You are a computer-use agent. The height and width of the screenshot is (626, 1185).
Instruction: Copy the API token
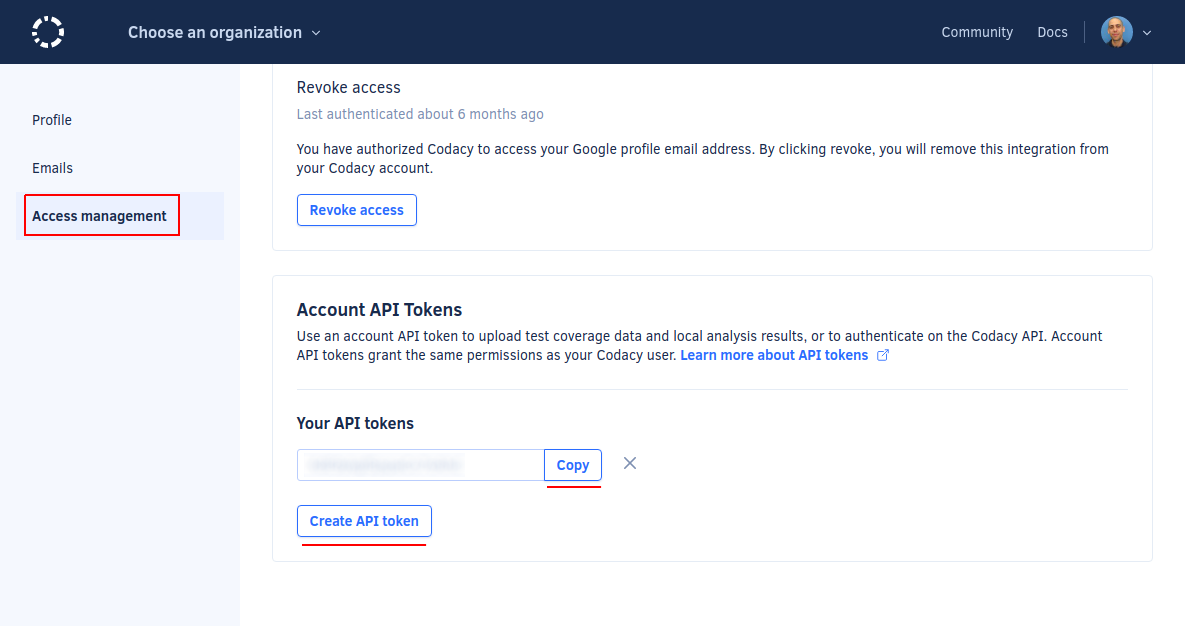(573, 465)
